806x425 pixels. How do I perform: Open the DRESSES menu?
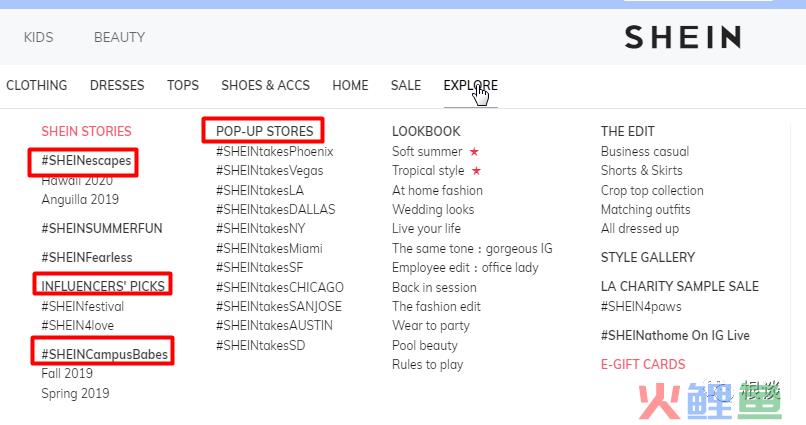117,85
